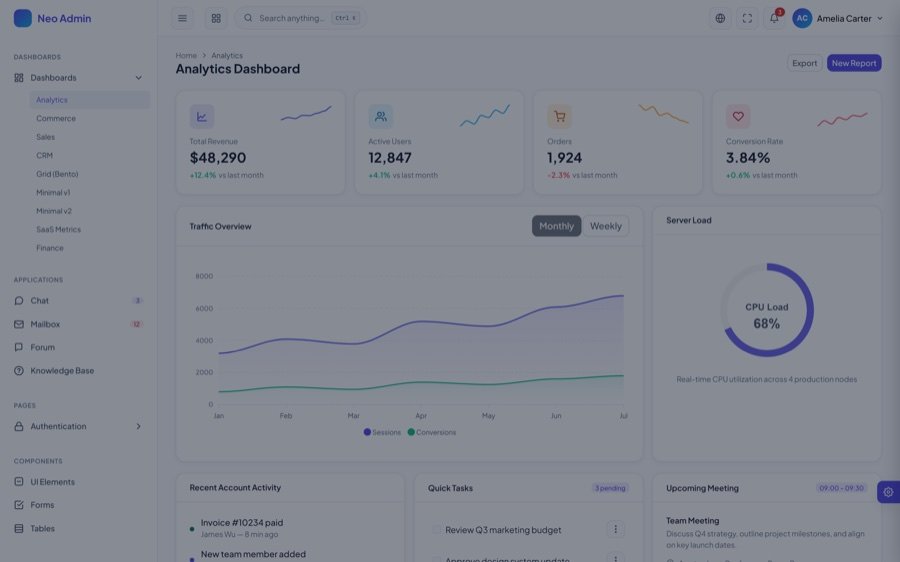This screenshot has height=562, width=900.
Task: Click the Analytics breadcrumb
Action: [227, 56]
